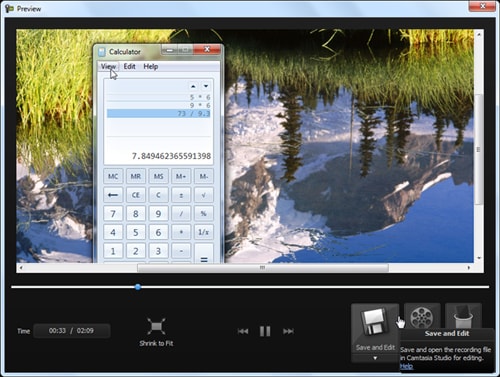
Task: Click the preview scroll-down arrow
Action: pyautogui.click(x=479, y=258)
